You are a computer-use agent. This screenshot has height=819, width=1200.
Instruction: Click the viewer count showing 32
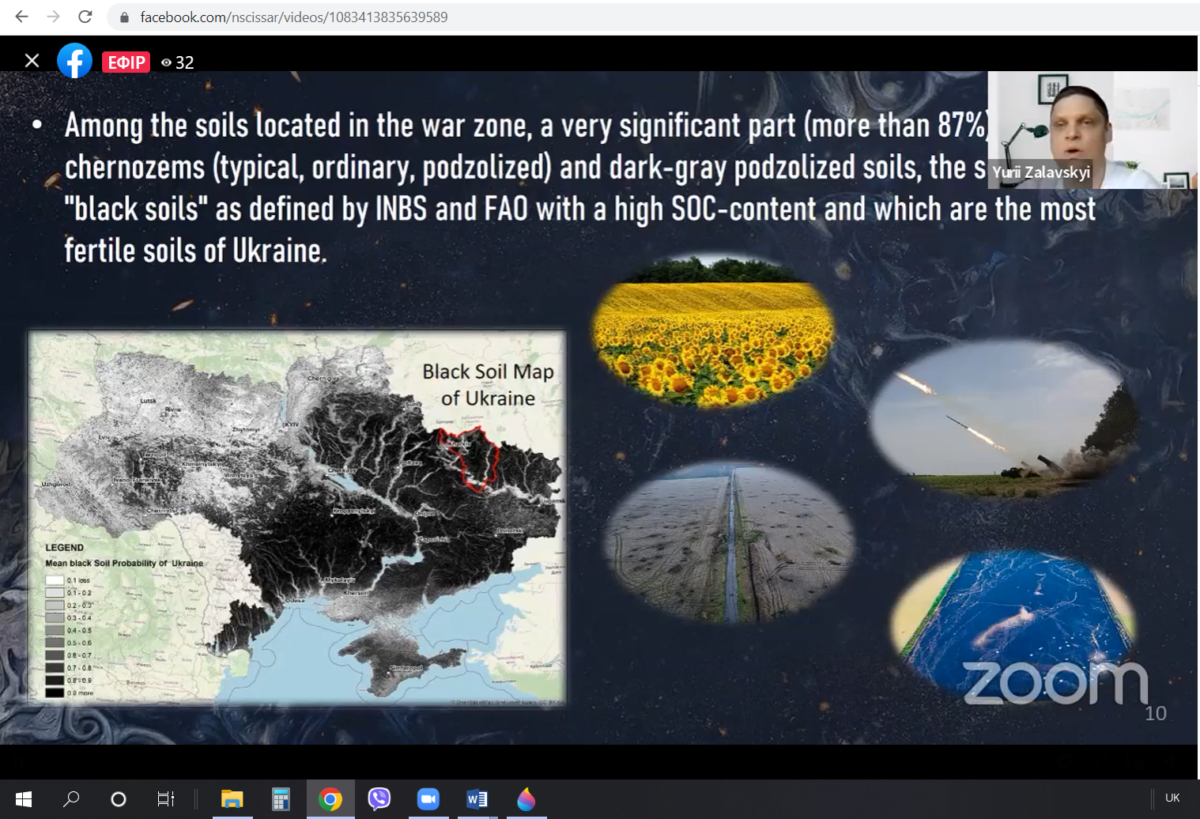pyautogui.click(x=178, y=62)
